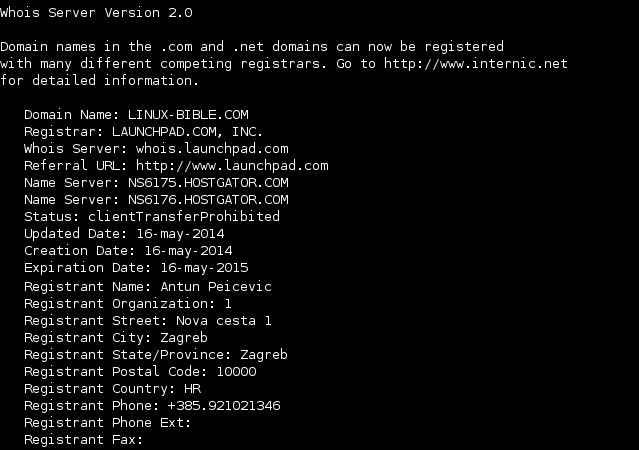Click the Registrant Fax label line
This screenshot has width=639, height=450.
click(84, 440)
